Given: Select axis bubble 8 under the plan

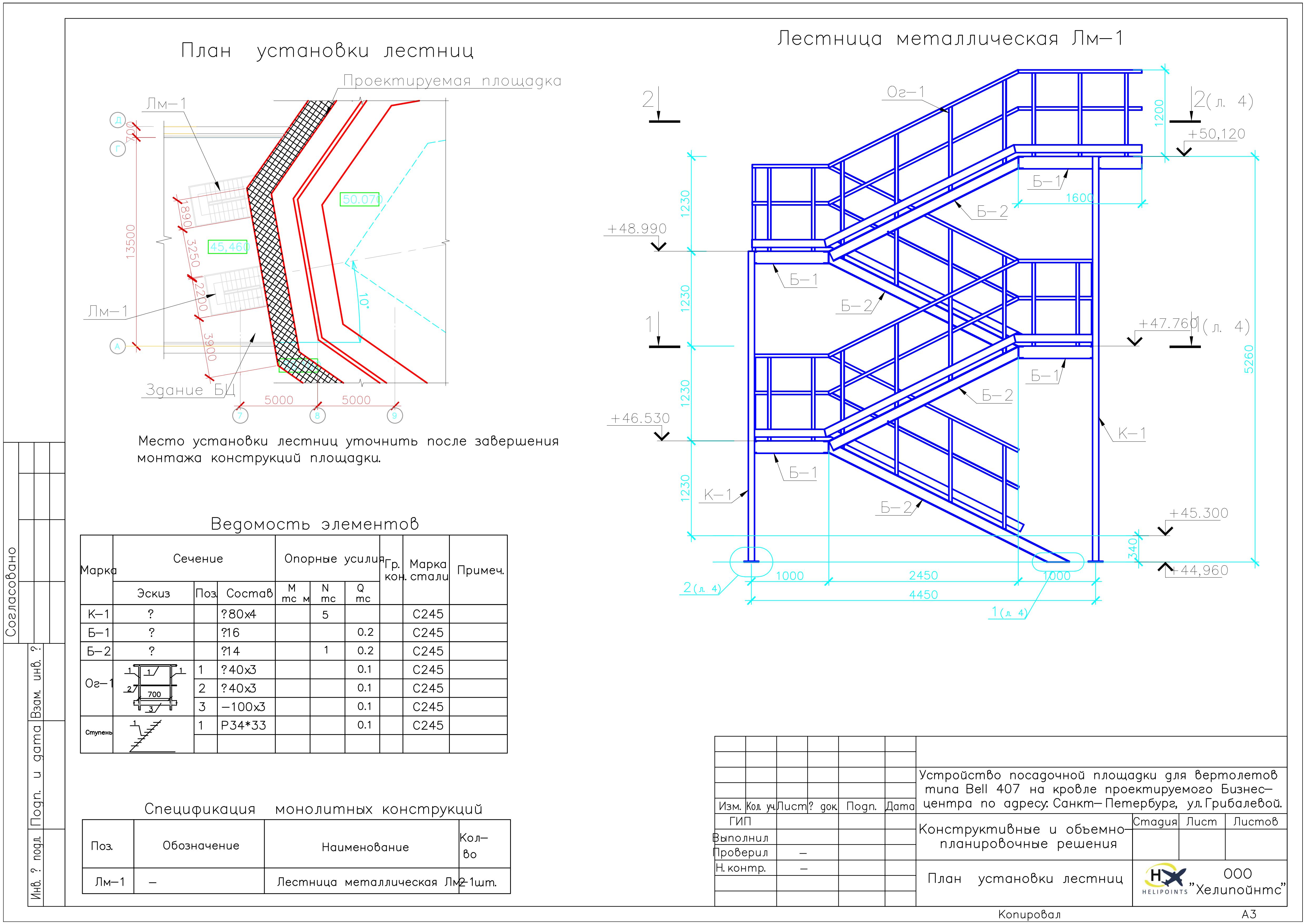Looking at the screenshot, I should pyautogui.click(x=318, y=416).
